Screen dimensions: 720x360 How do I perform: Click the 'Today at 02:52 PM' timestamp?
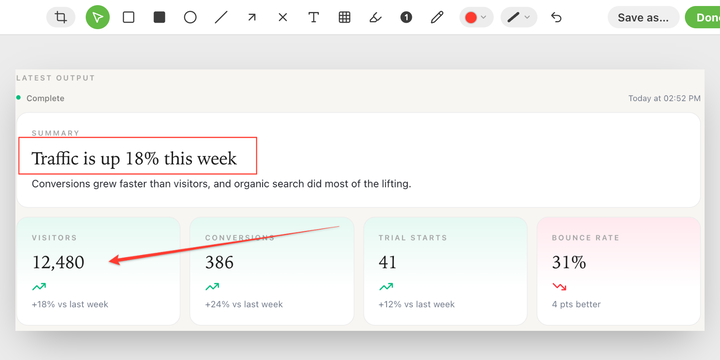click(664, 98)
